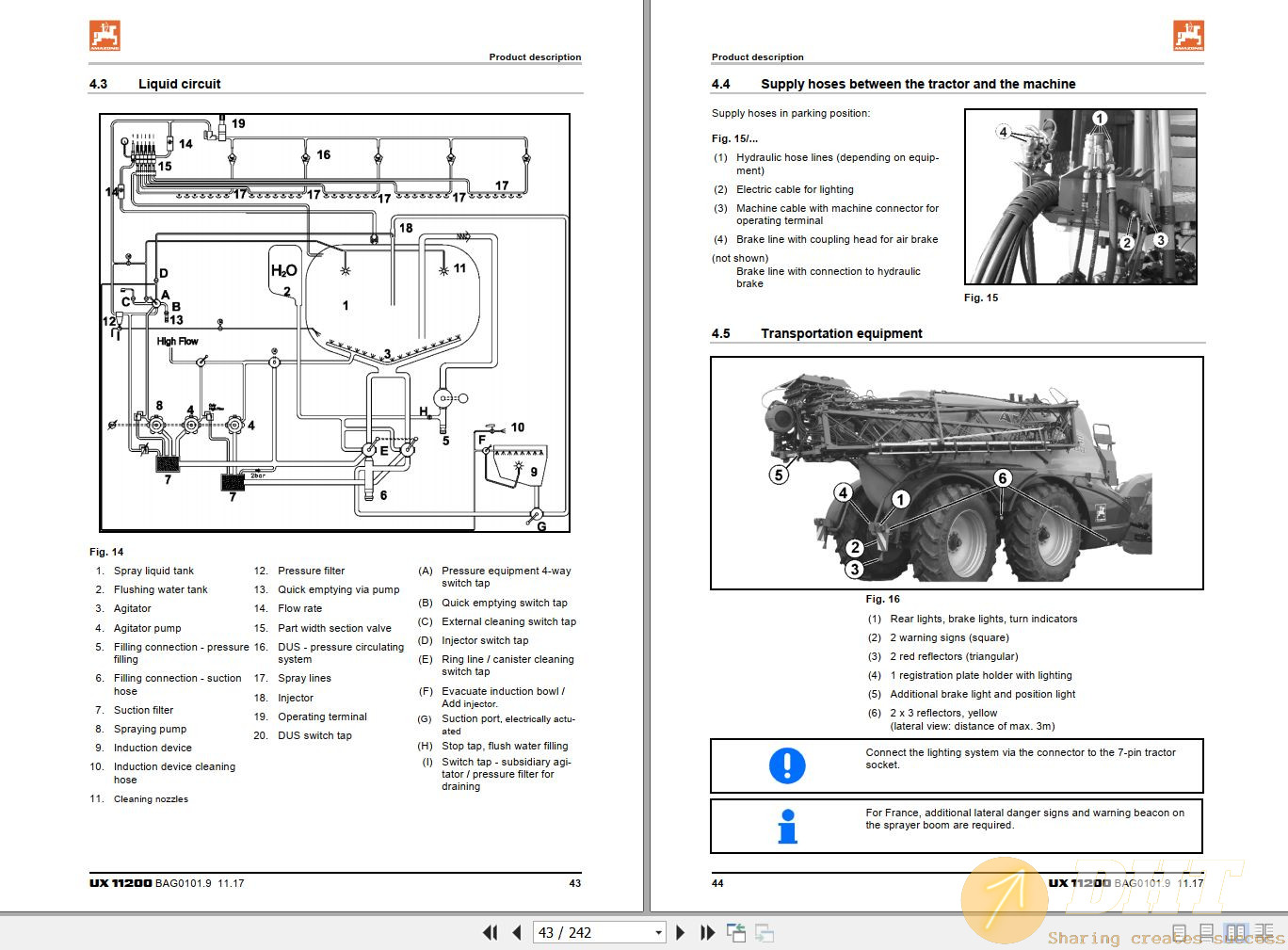Select legend entry 'Spray liquid tank'
Viewport: 1288px width, 950px height.
click(x=153, y=571)
